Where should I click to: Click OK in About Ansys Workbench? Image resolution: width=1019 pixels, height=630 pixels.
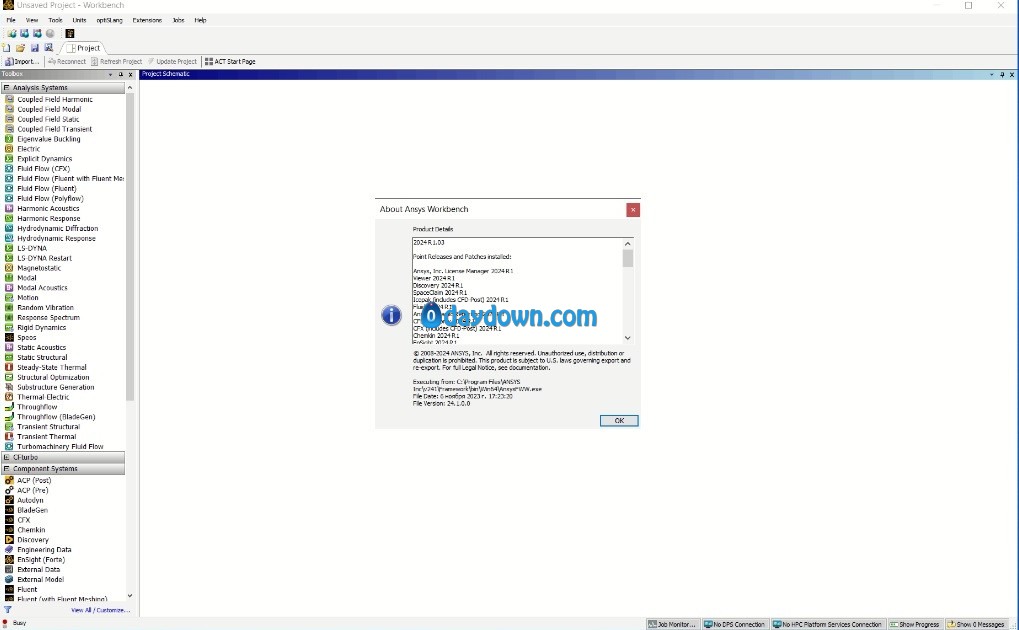pos(619,421)
